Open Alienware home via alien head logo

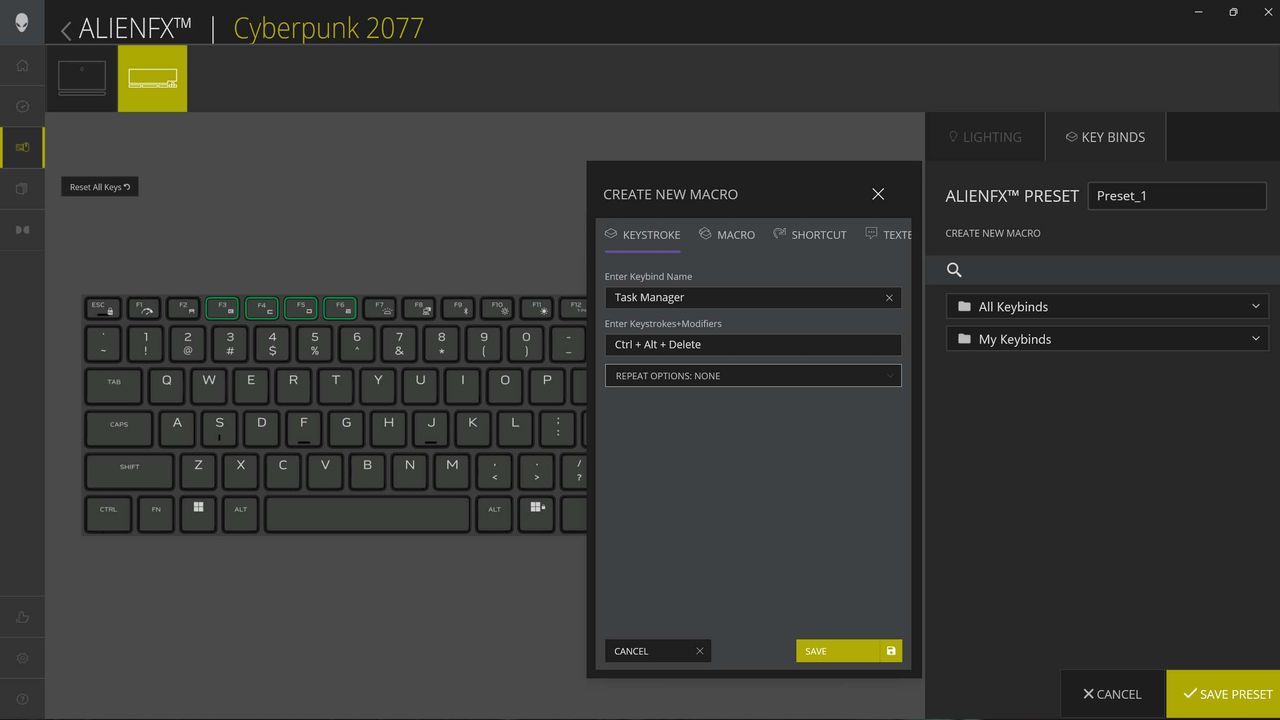tap(22, 23)
